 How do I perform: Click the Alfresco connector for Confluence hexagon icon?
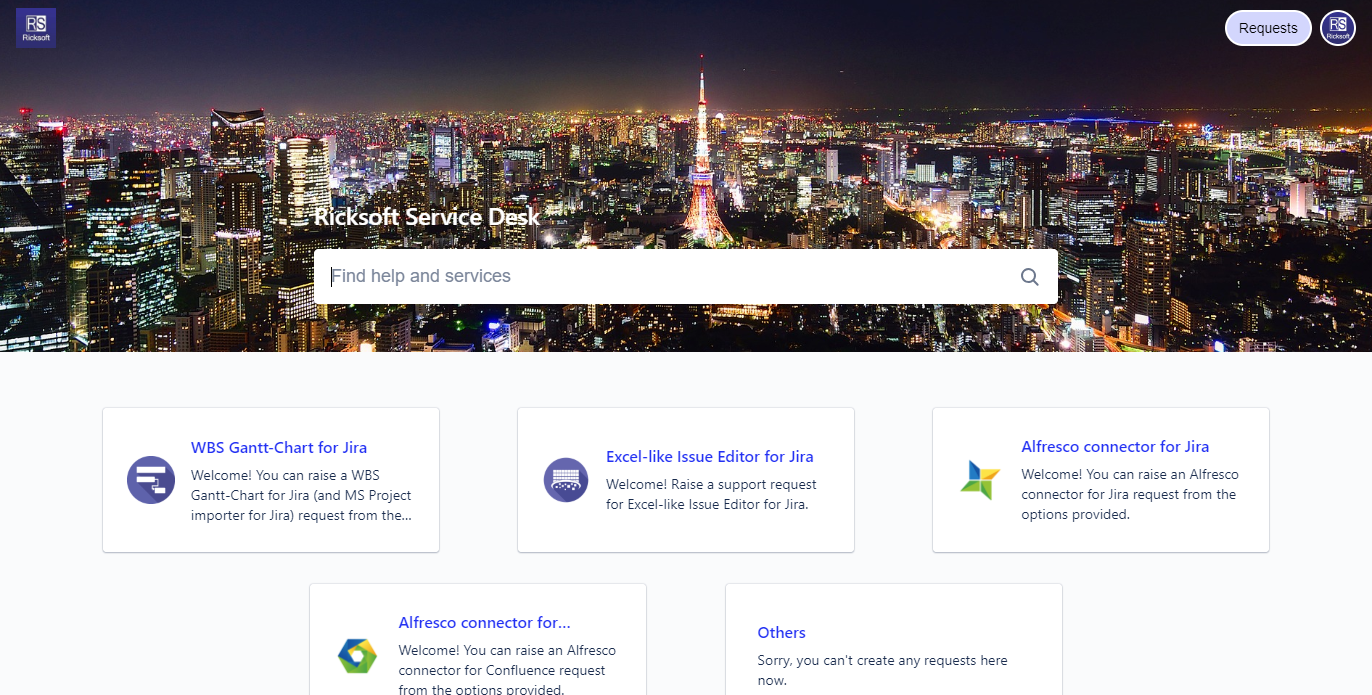point(357,656)
